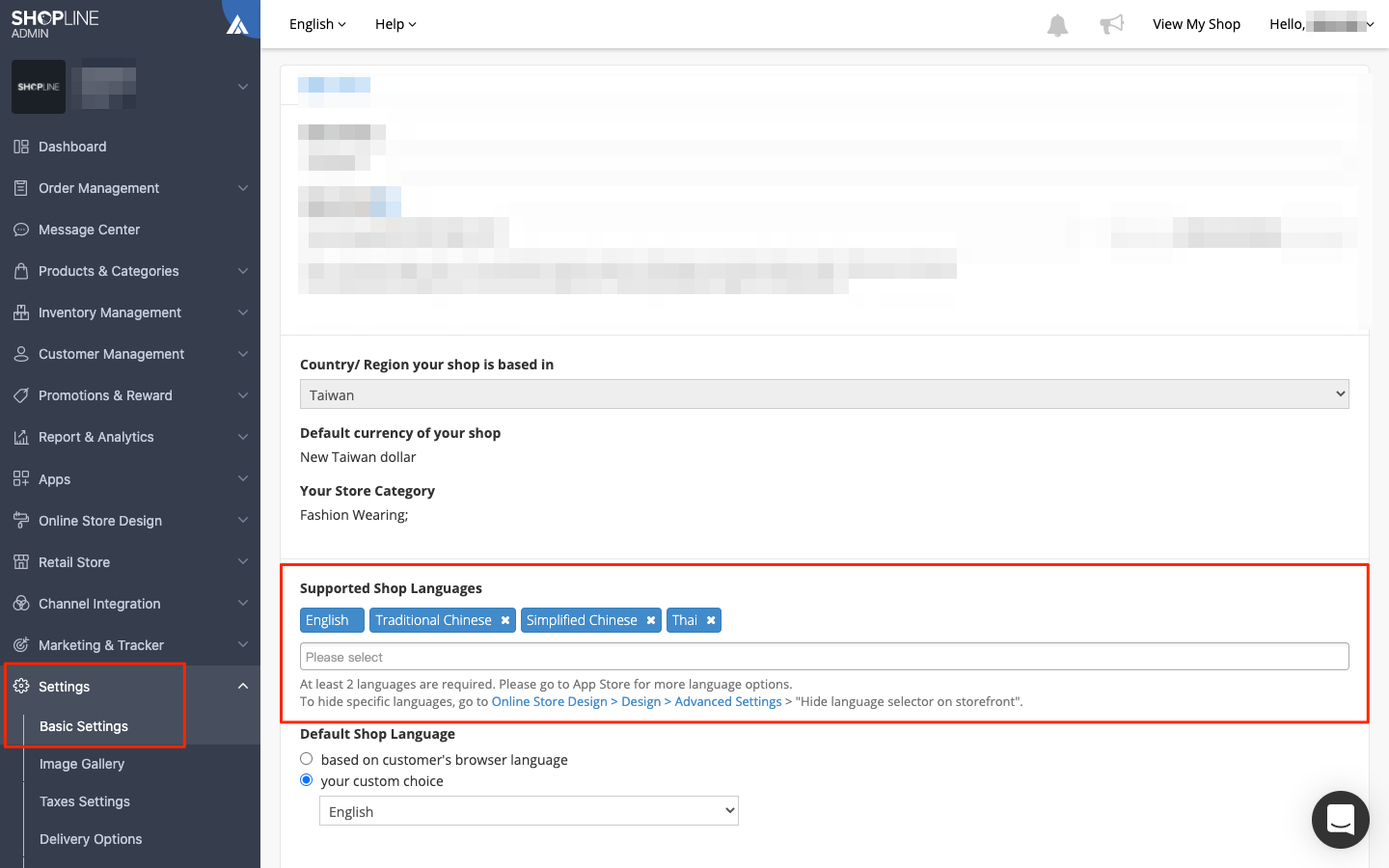Select 'based on customer's browser language' radio
Screen dimensions: 1389x868
point(307,759)
